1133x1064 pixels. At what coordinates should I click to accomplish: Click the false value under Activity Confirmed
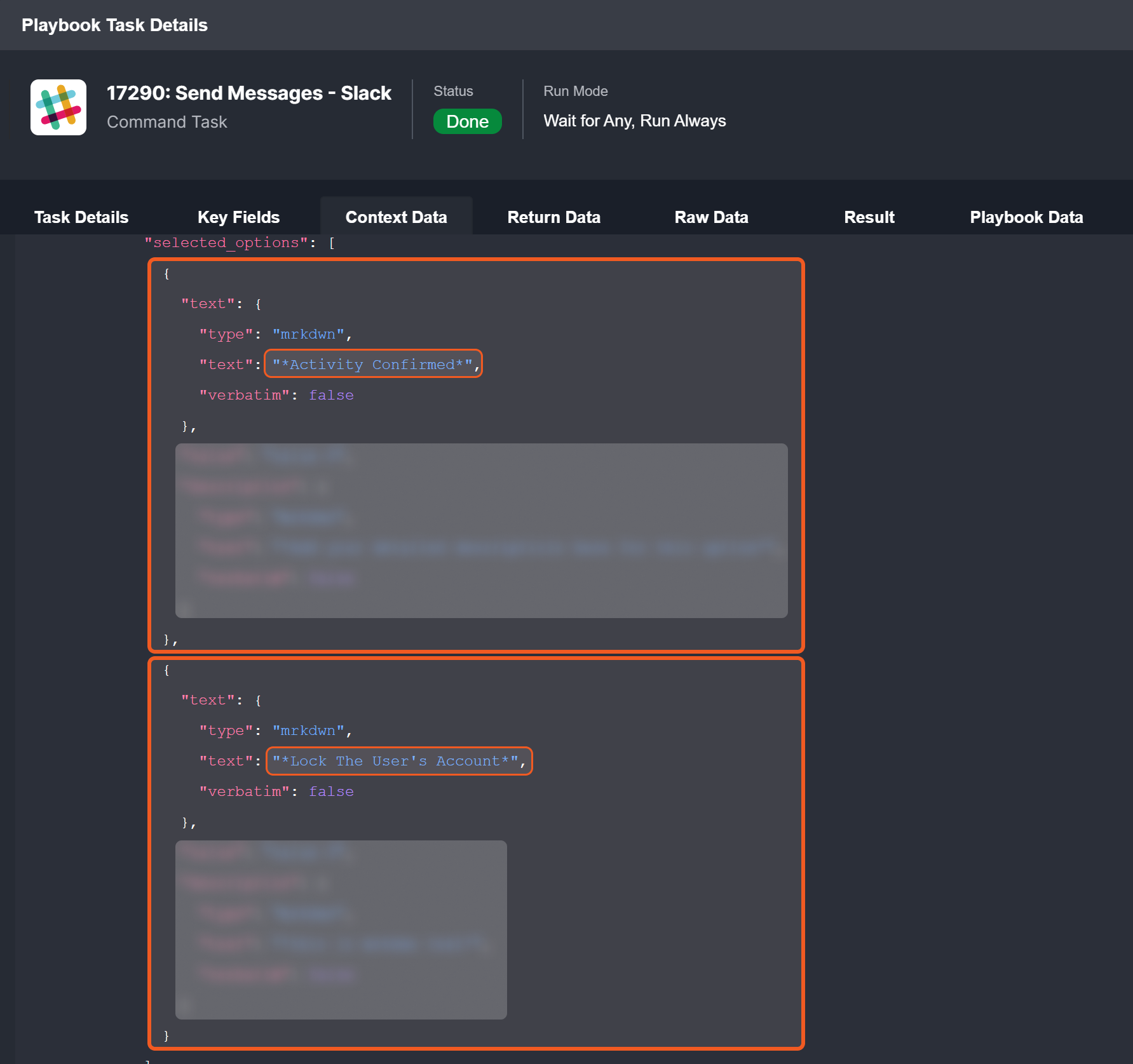click(331, 395)
